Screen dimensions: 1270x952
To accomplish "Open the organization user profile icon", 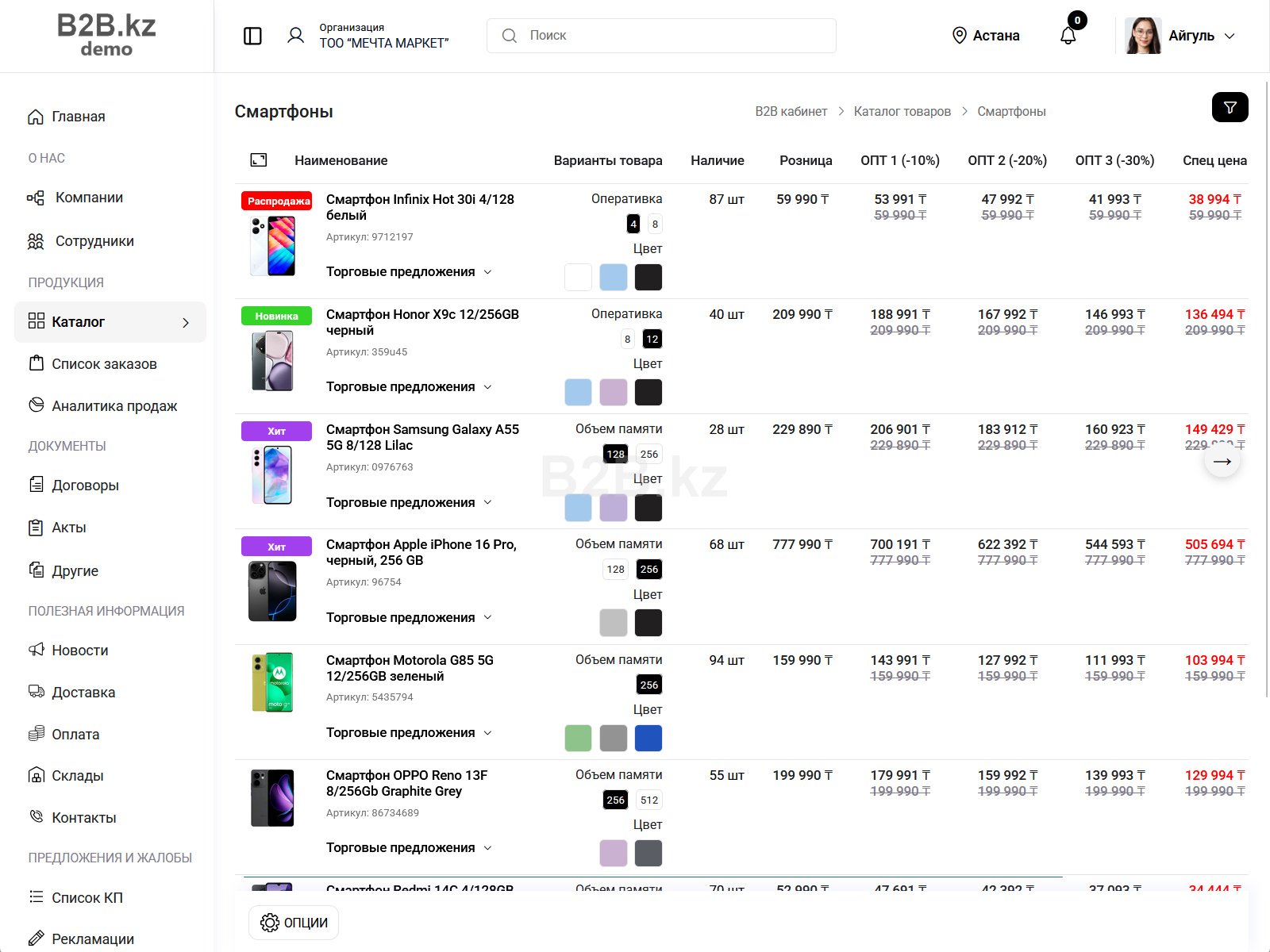I will coord(295,36).
